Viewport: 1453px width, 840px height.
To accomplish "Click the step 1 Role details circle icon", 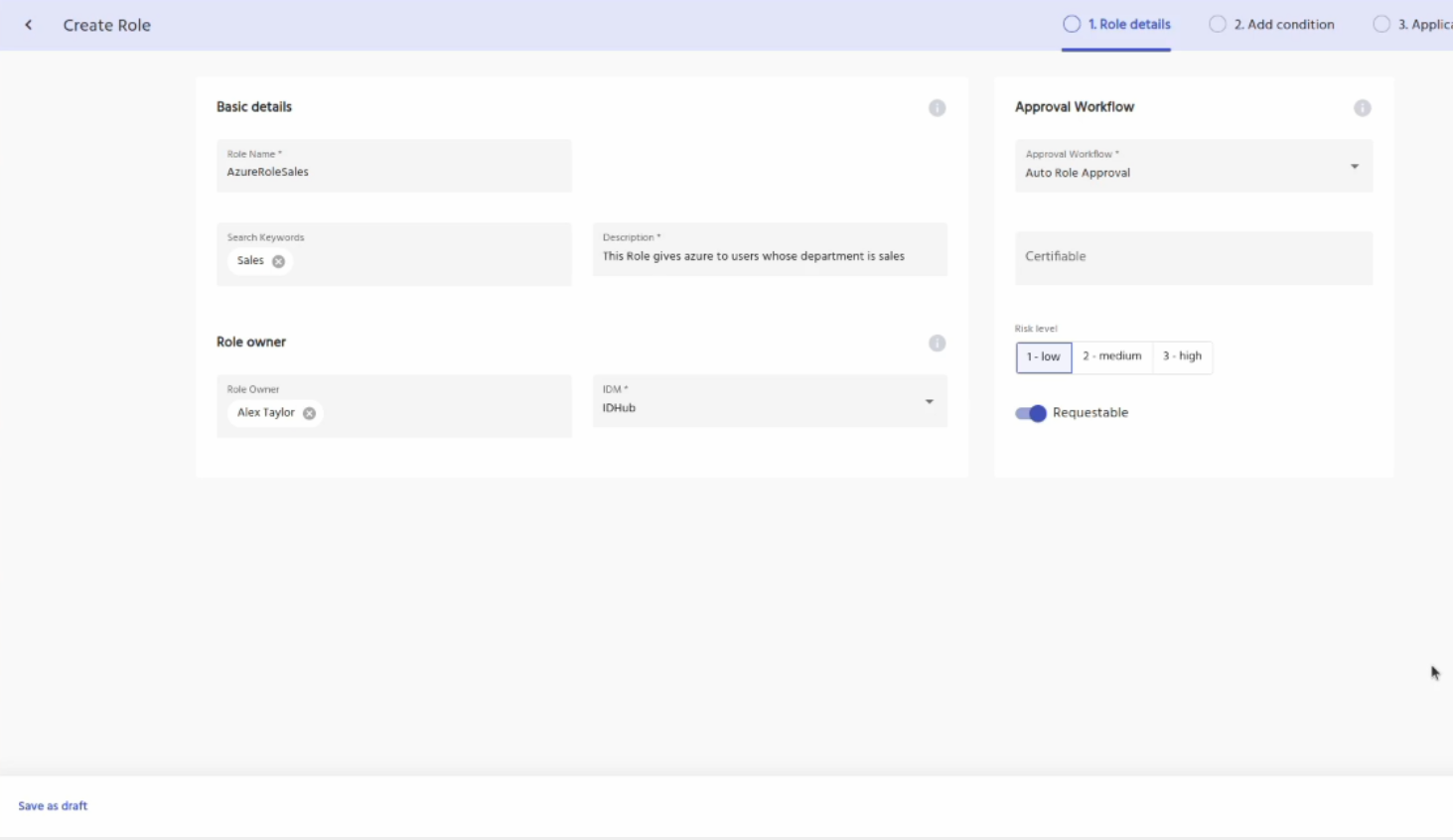I will click(1072, 25).
